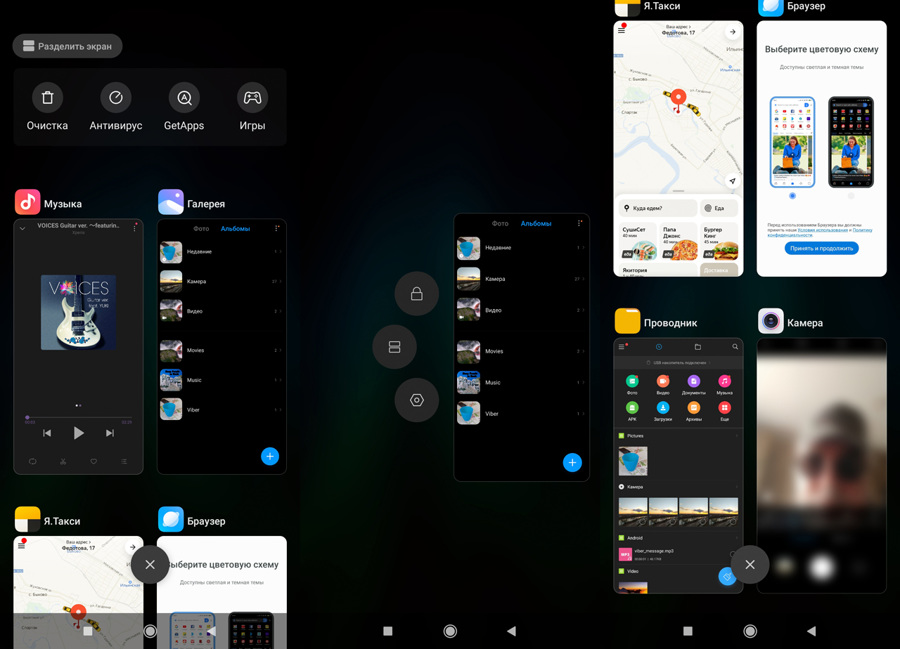Open the Загрузки category in Проводник
The width and height of the screenshot is (900, 649).
(663, 411)
